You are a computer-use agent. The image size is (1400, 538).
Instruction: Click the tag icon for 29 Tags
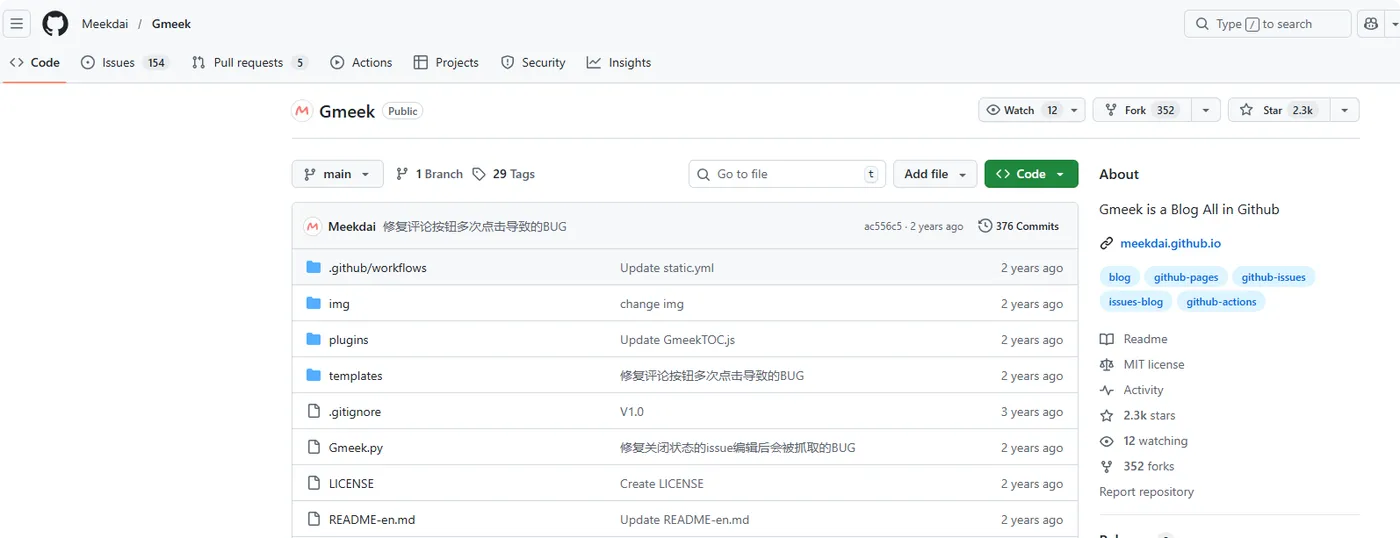[x=479, y=174]
